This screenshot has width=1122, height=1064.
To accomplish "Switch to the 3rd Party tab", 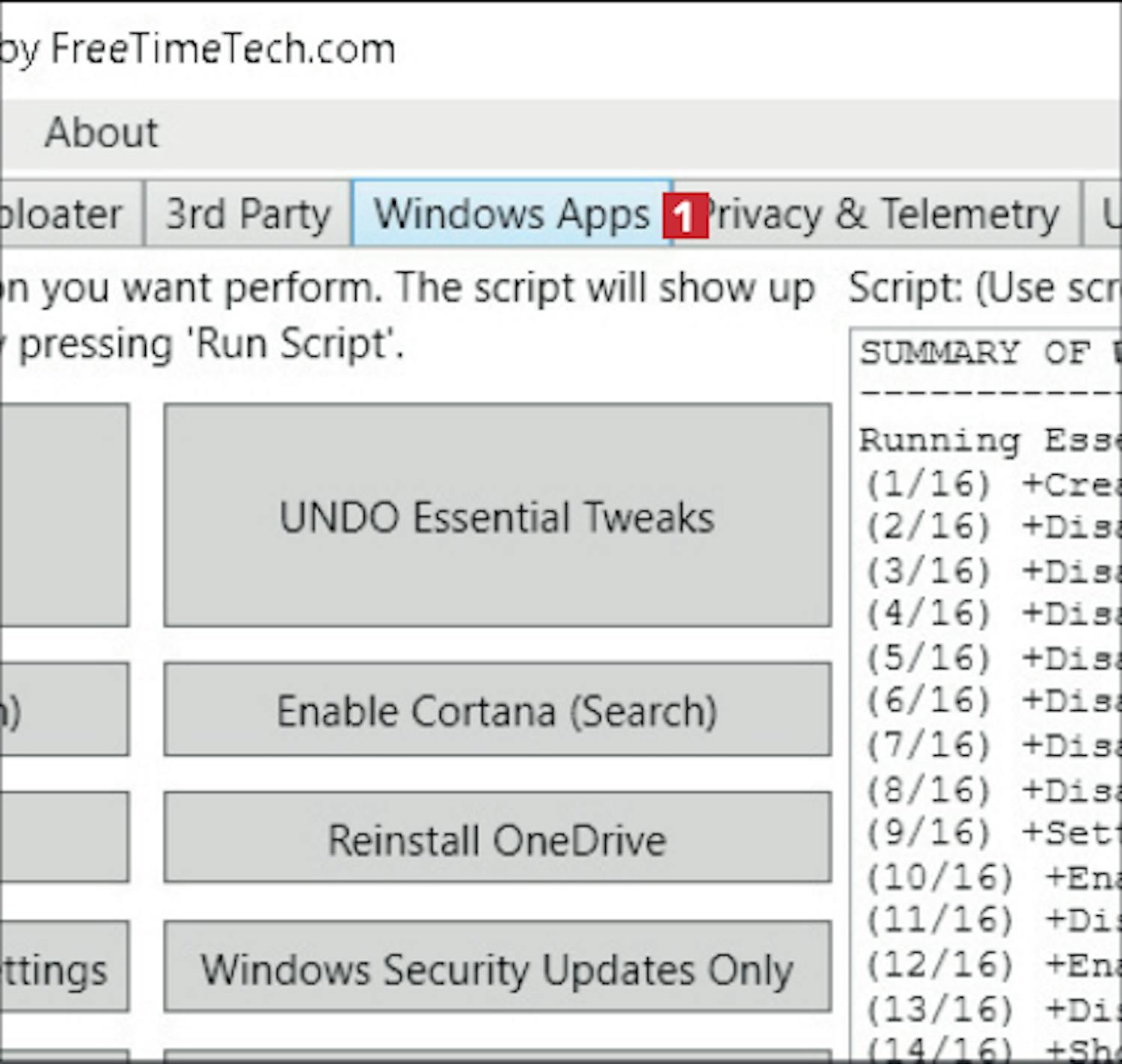I will point(248,215).
